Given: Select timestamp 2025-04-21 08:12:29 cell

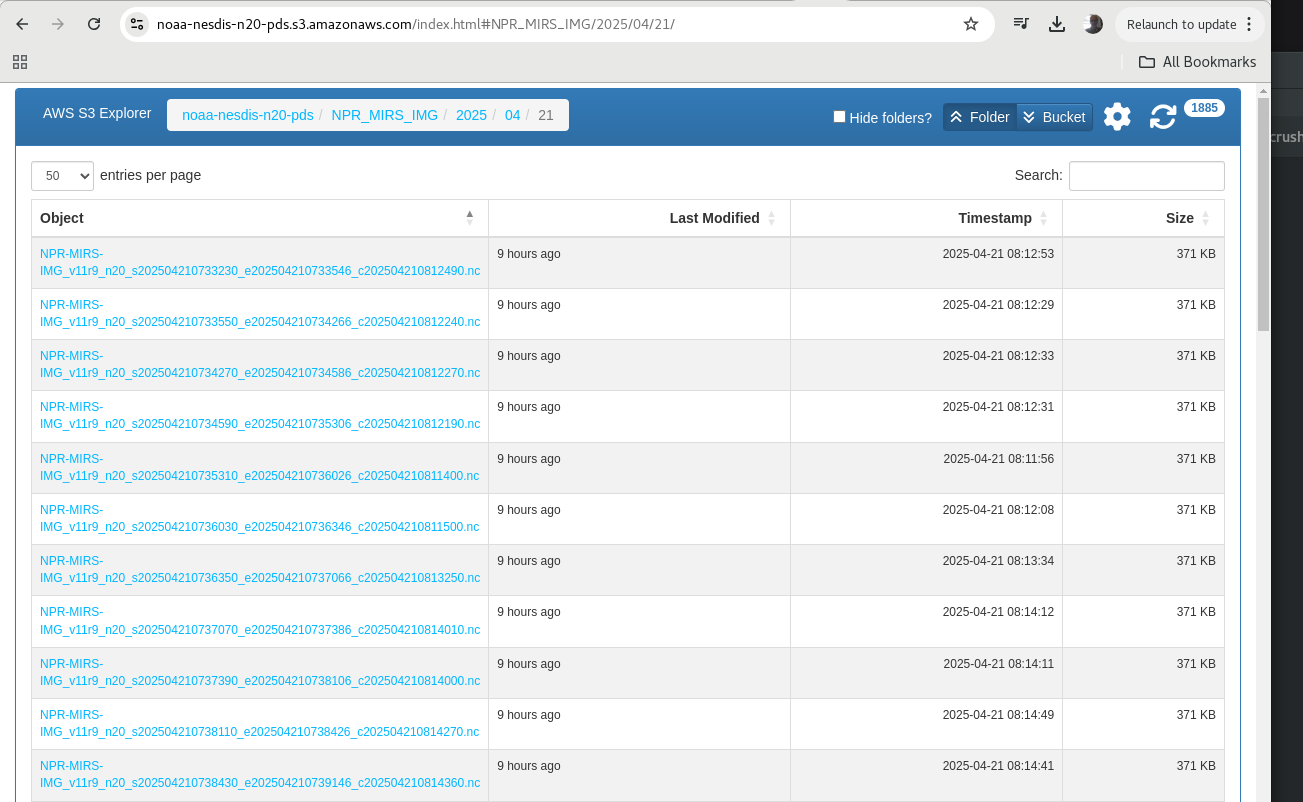Looking at the screenshot, I should (926, 314).
